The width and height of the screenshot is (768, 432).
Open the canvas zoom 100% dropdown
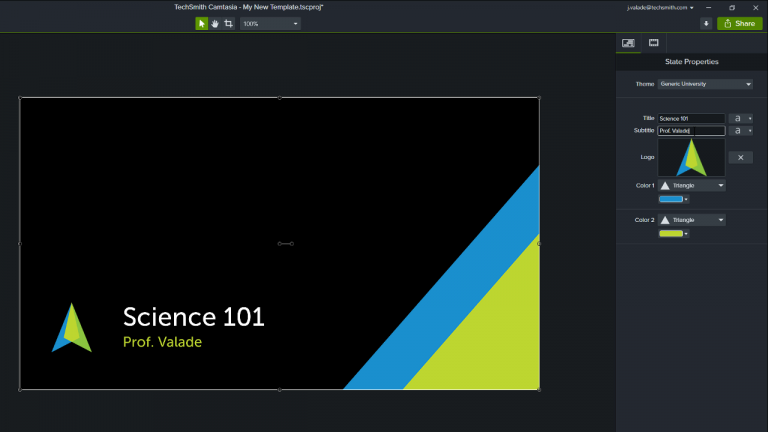pos(270,24)
